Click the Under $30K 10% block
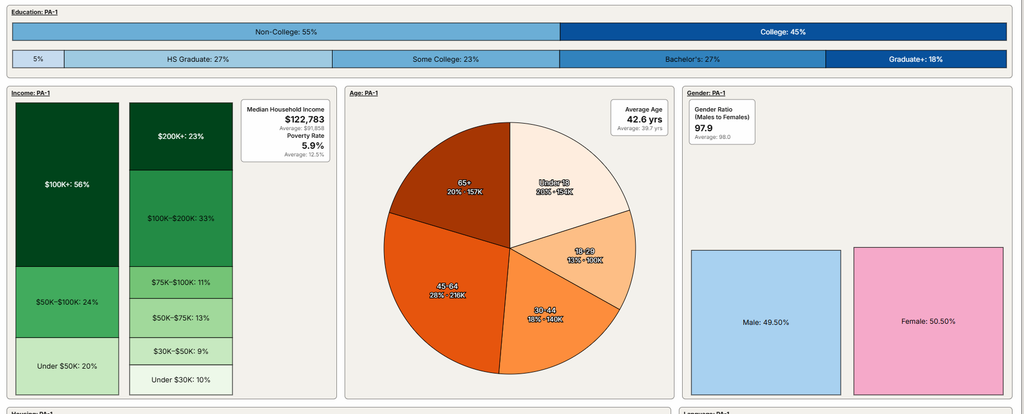 pyautogui.click(x=181, y=380)
